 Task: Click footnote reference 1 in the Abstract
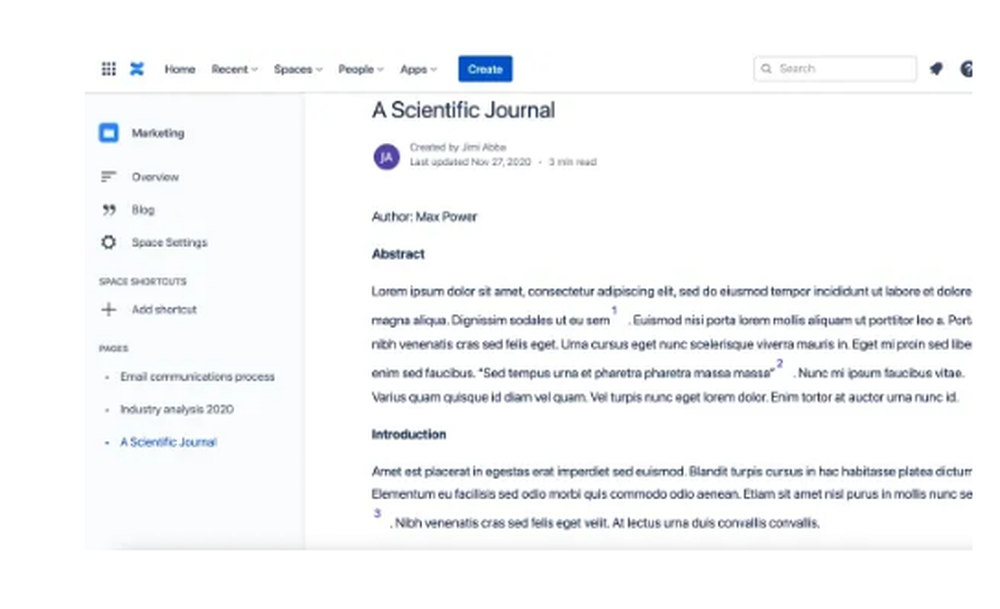[x=614, y=311]
